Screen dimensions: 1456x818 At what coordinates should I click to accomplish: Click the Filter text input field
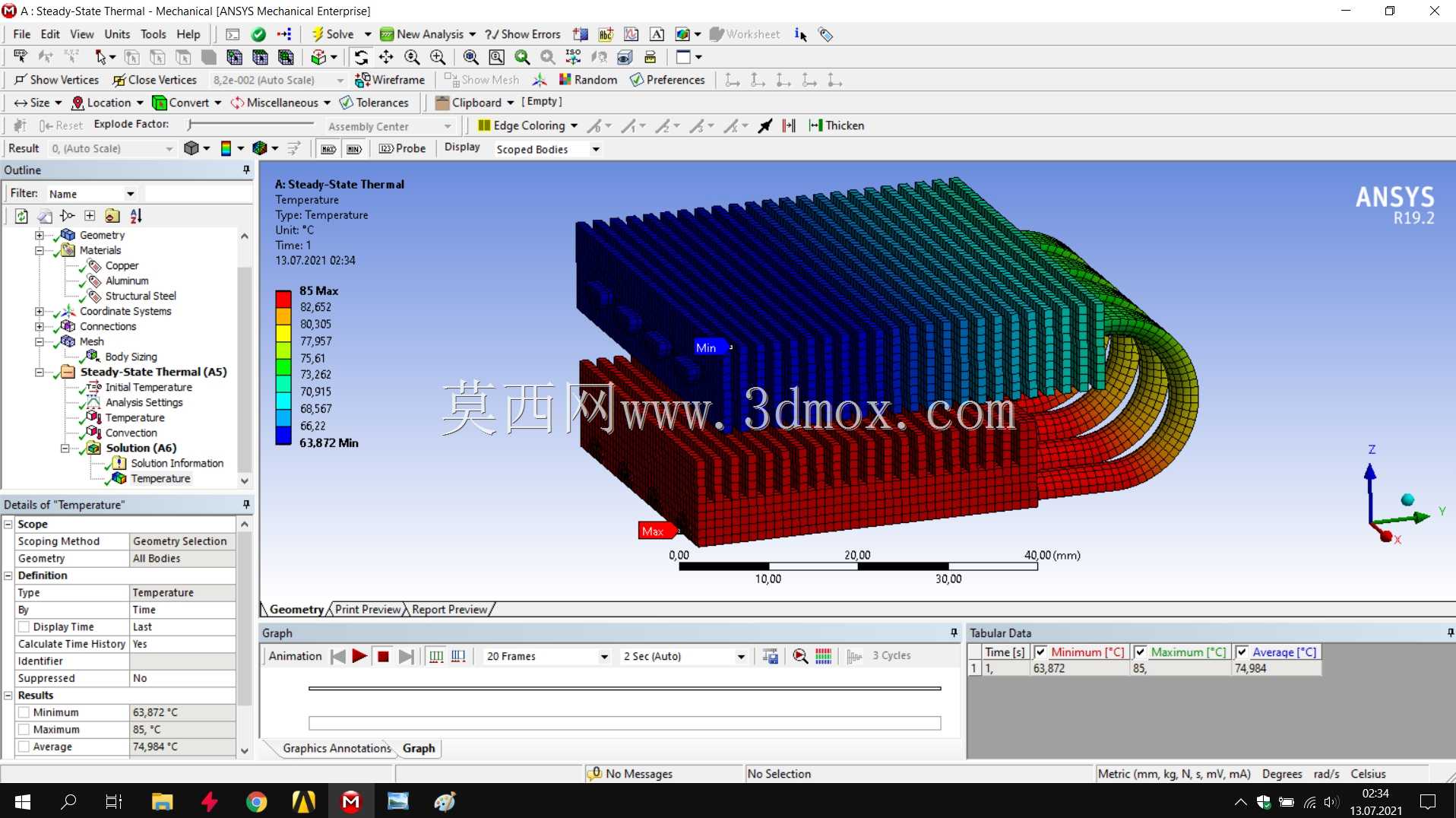[198, 194]
